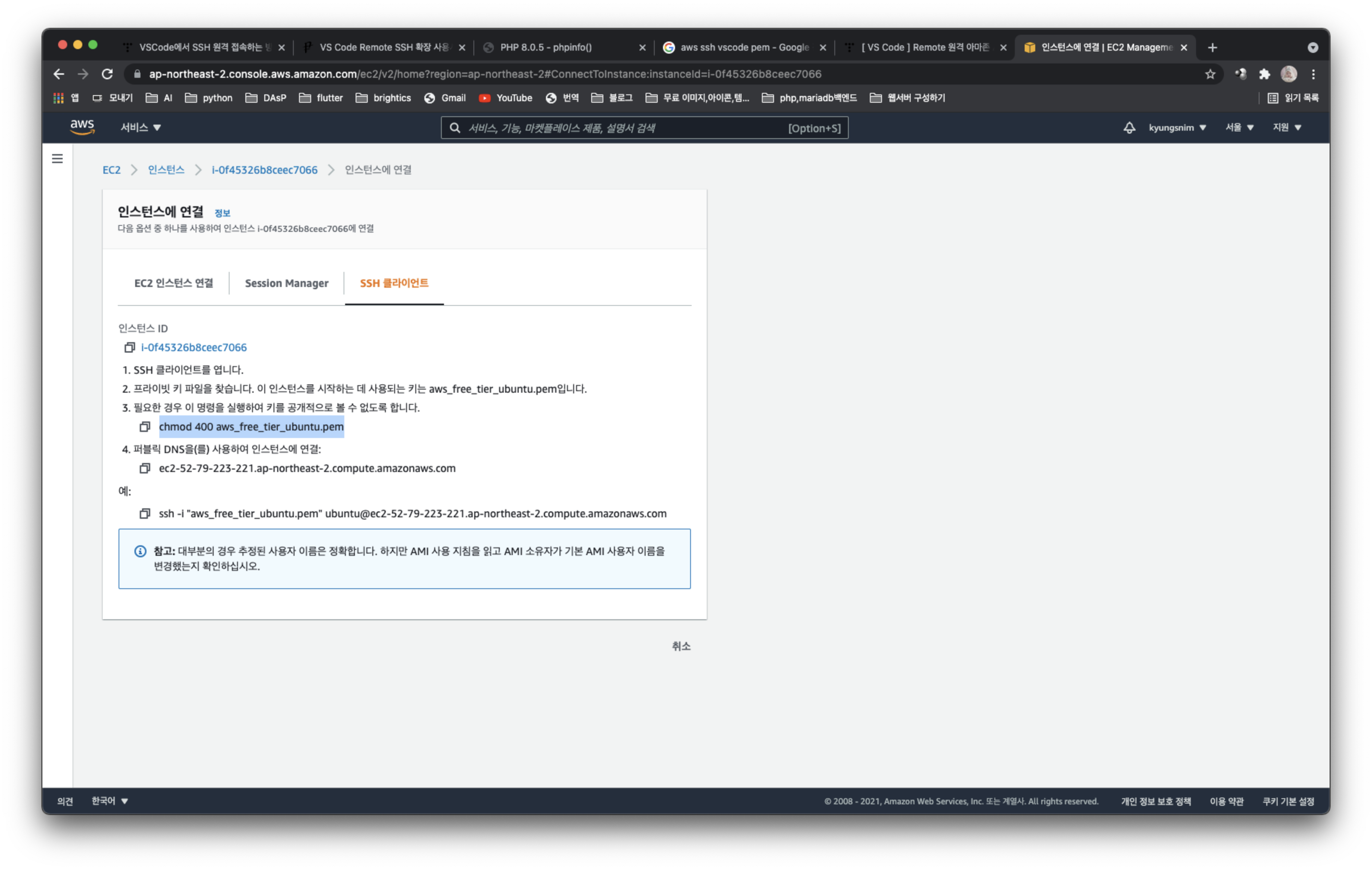Copy the chmod 400 command
The image size is (1372, 870).
[145, 427]
